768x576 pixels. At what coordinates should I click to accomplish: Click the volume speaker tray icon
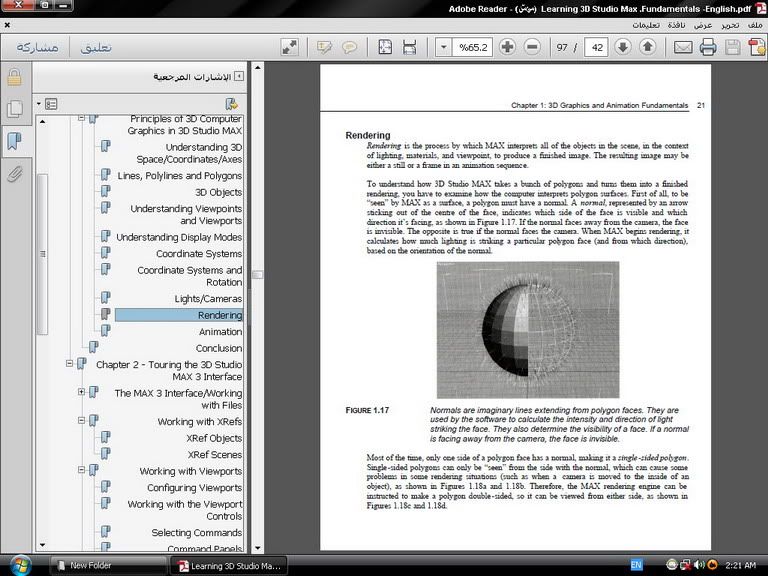(x=699, y=565)
